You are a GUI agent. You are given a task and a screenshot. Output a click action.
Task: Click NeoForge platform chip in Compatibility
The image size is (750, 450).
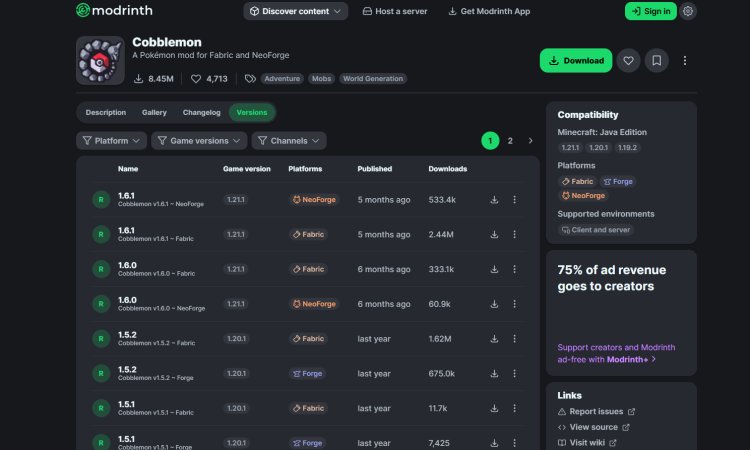point(583,196)
